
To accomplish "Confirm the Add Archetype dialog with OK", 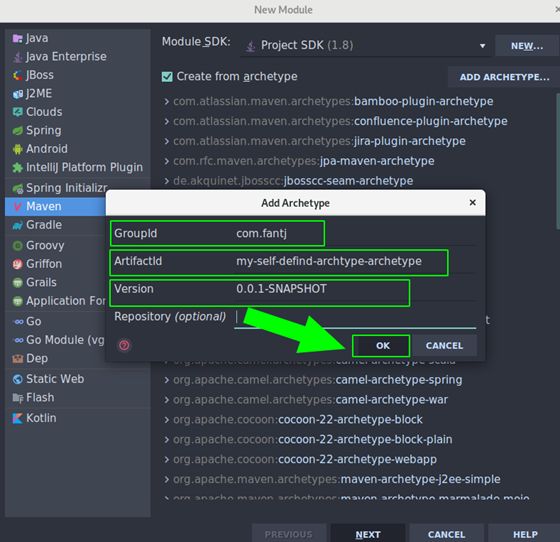I will 381,346.
